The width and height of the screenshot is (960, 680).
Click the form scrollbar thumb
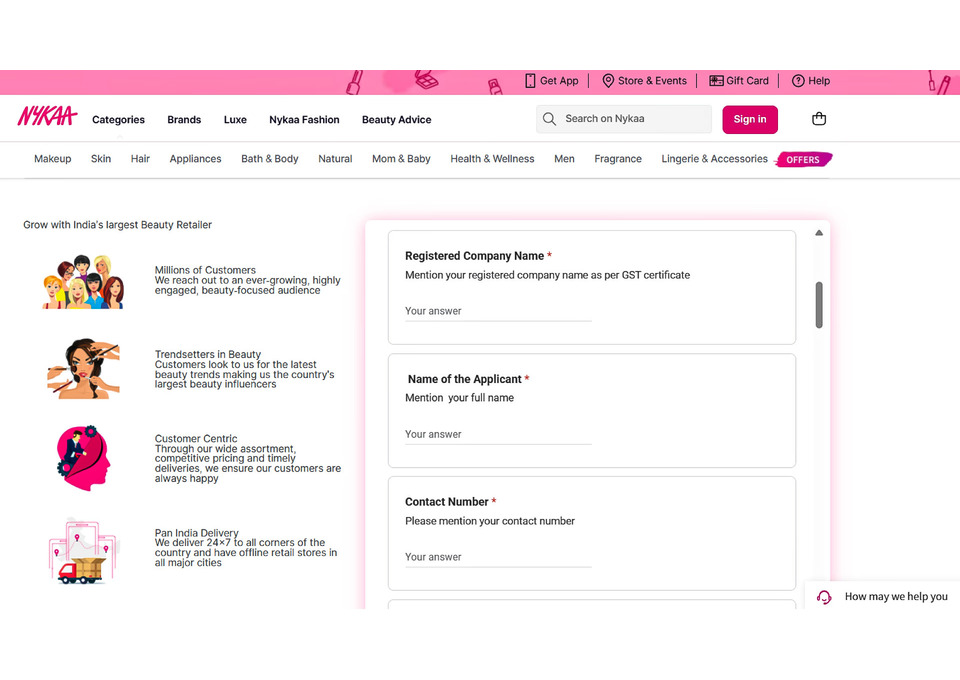pyautogui.click(x=819, y=305)
